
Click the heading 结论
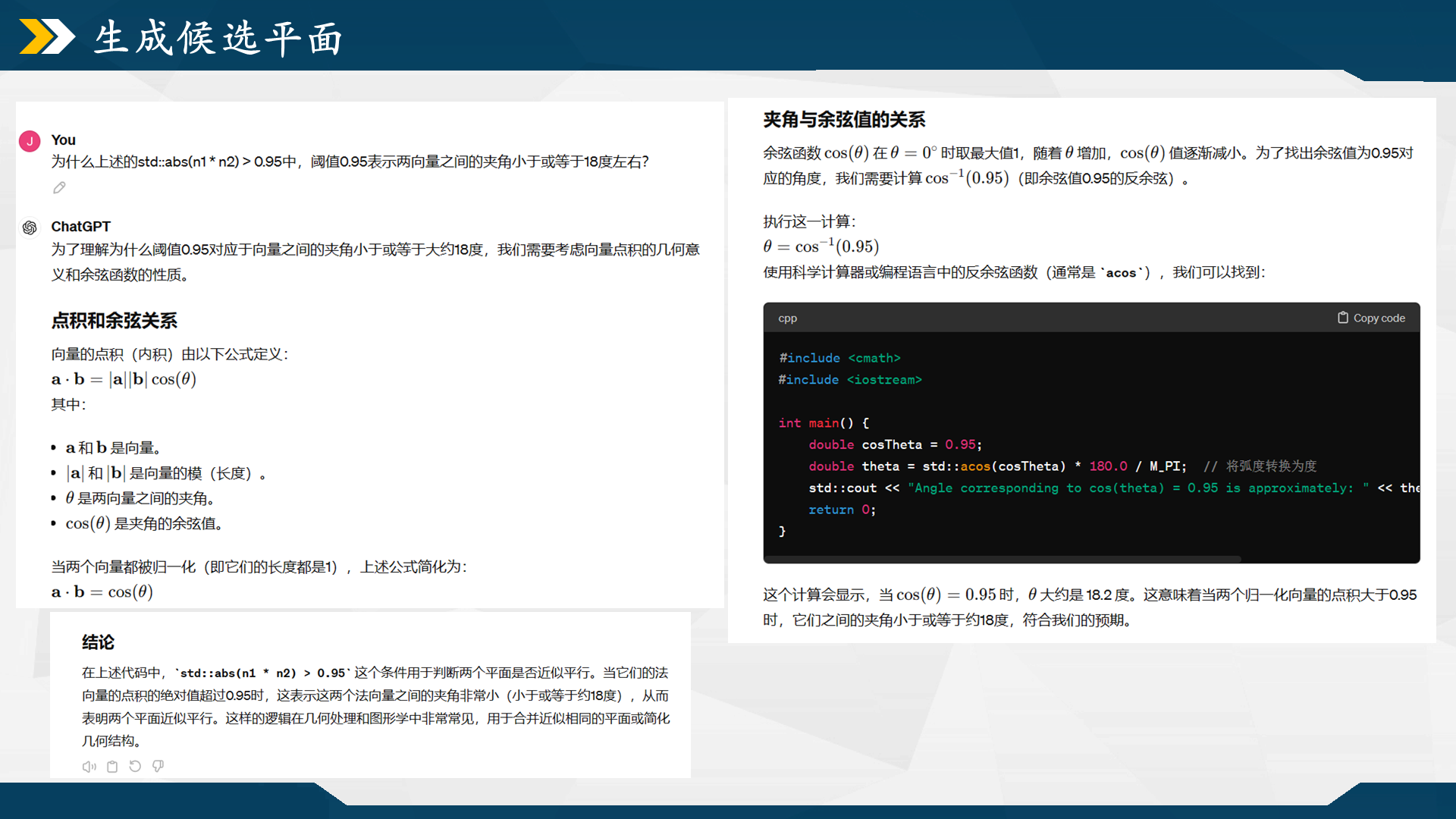98,642
